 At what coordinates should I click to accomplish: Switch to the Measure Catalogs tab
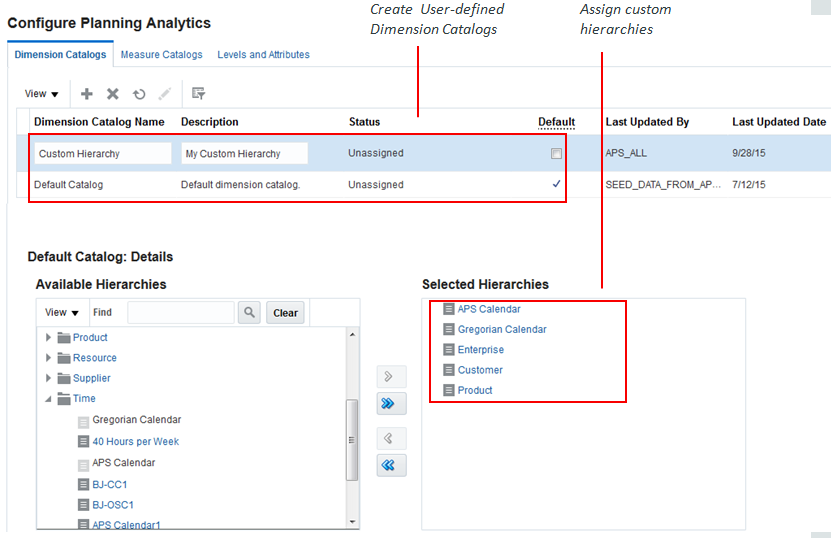click(161, 55)
